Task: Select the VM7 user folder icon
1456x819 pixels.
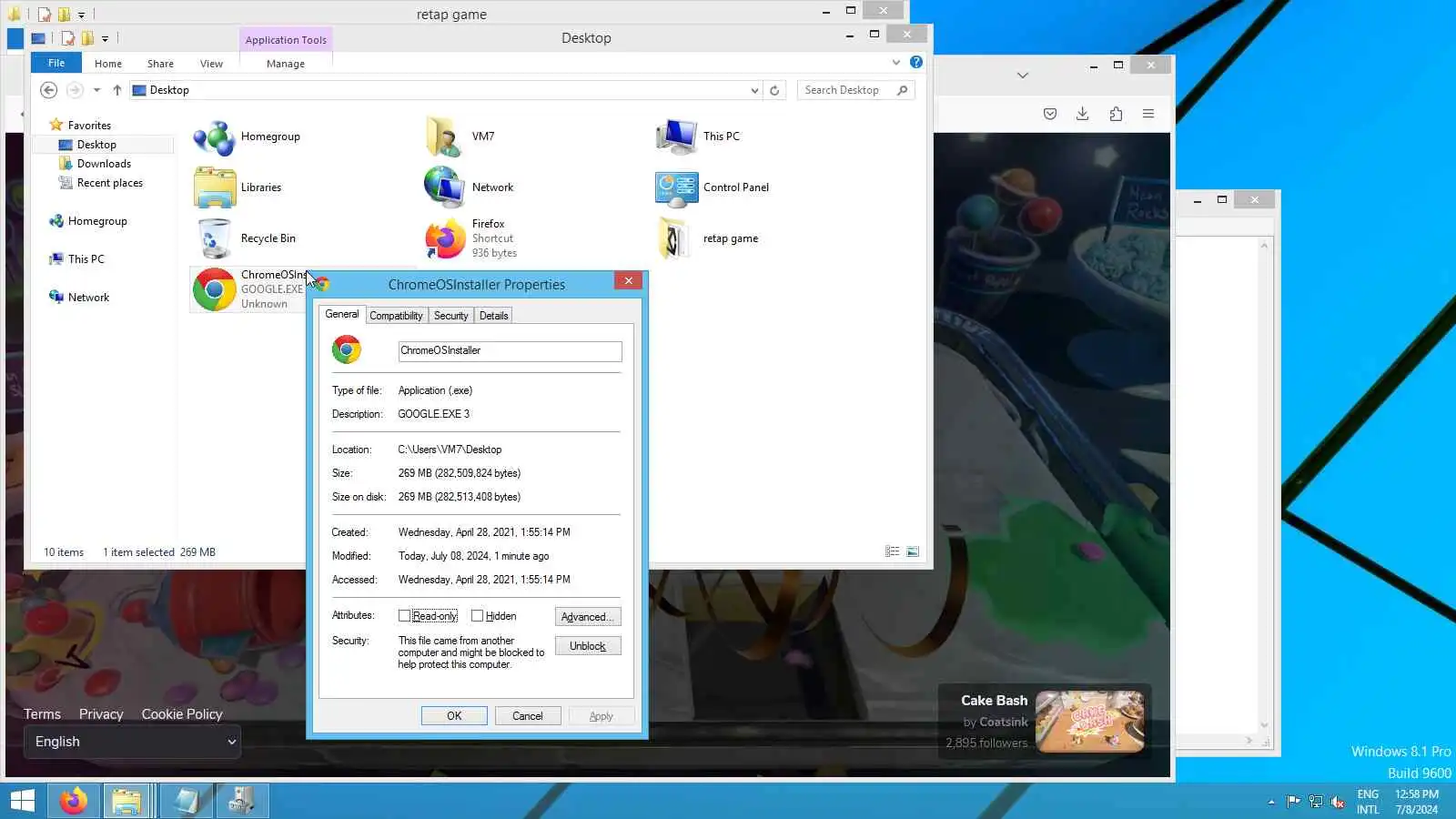Action: (x=444, y=136)
